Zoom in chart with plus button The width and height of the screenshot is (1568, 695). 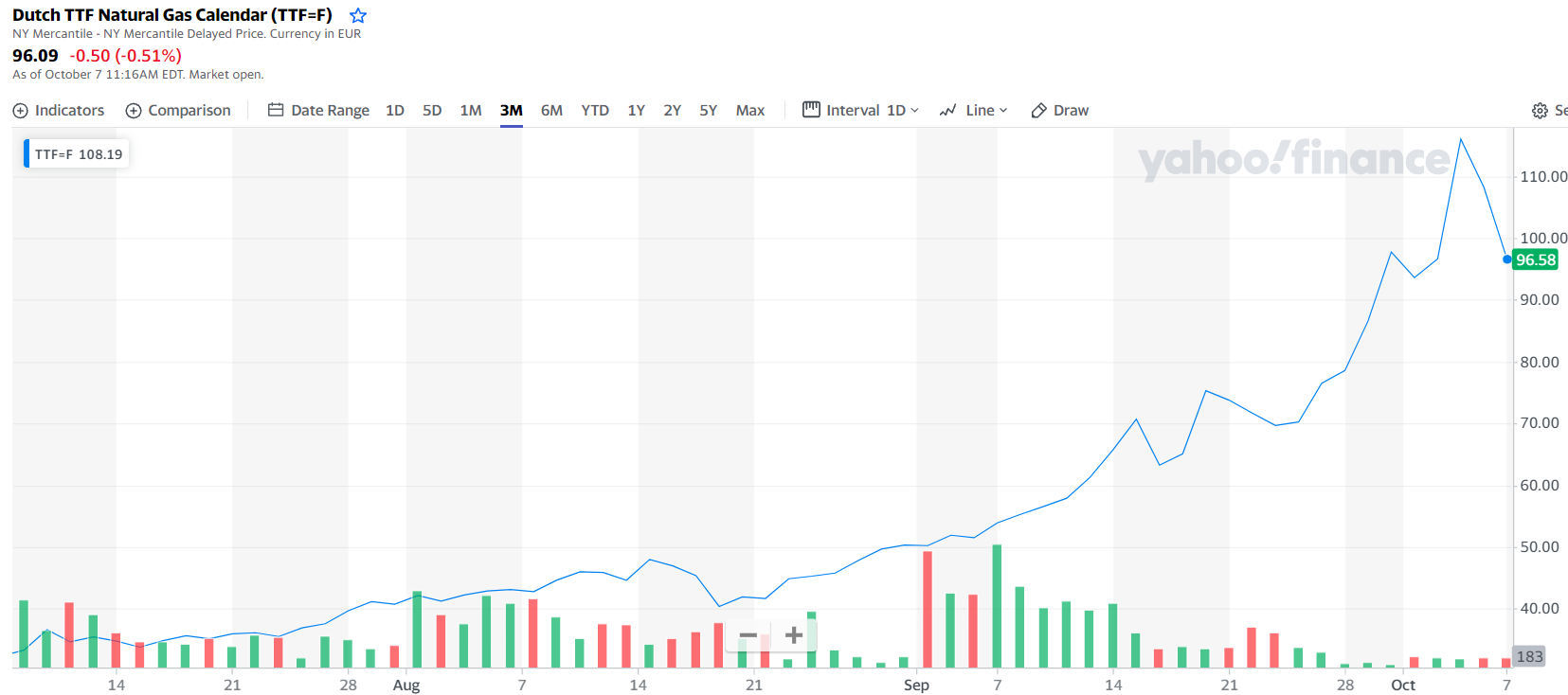tap(794, 635)
